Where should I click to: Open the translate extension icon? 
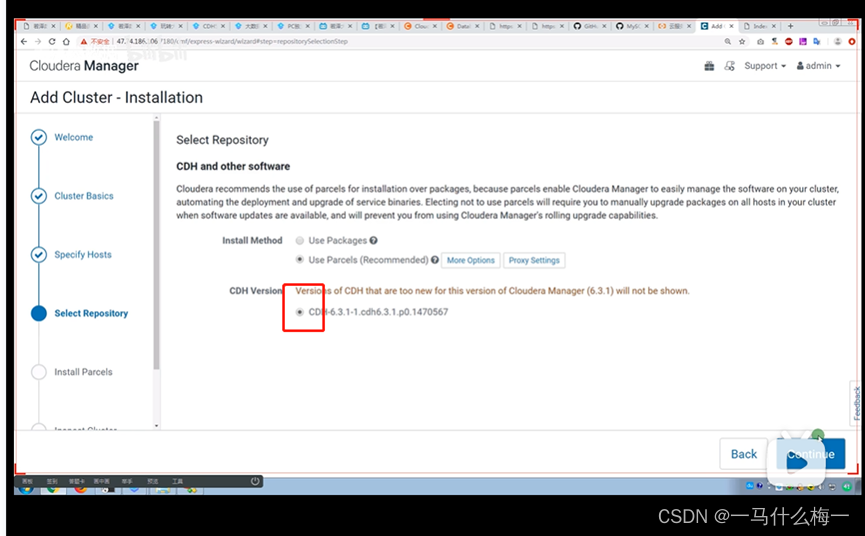pyautogui.click(x=817, y=41)
